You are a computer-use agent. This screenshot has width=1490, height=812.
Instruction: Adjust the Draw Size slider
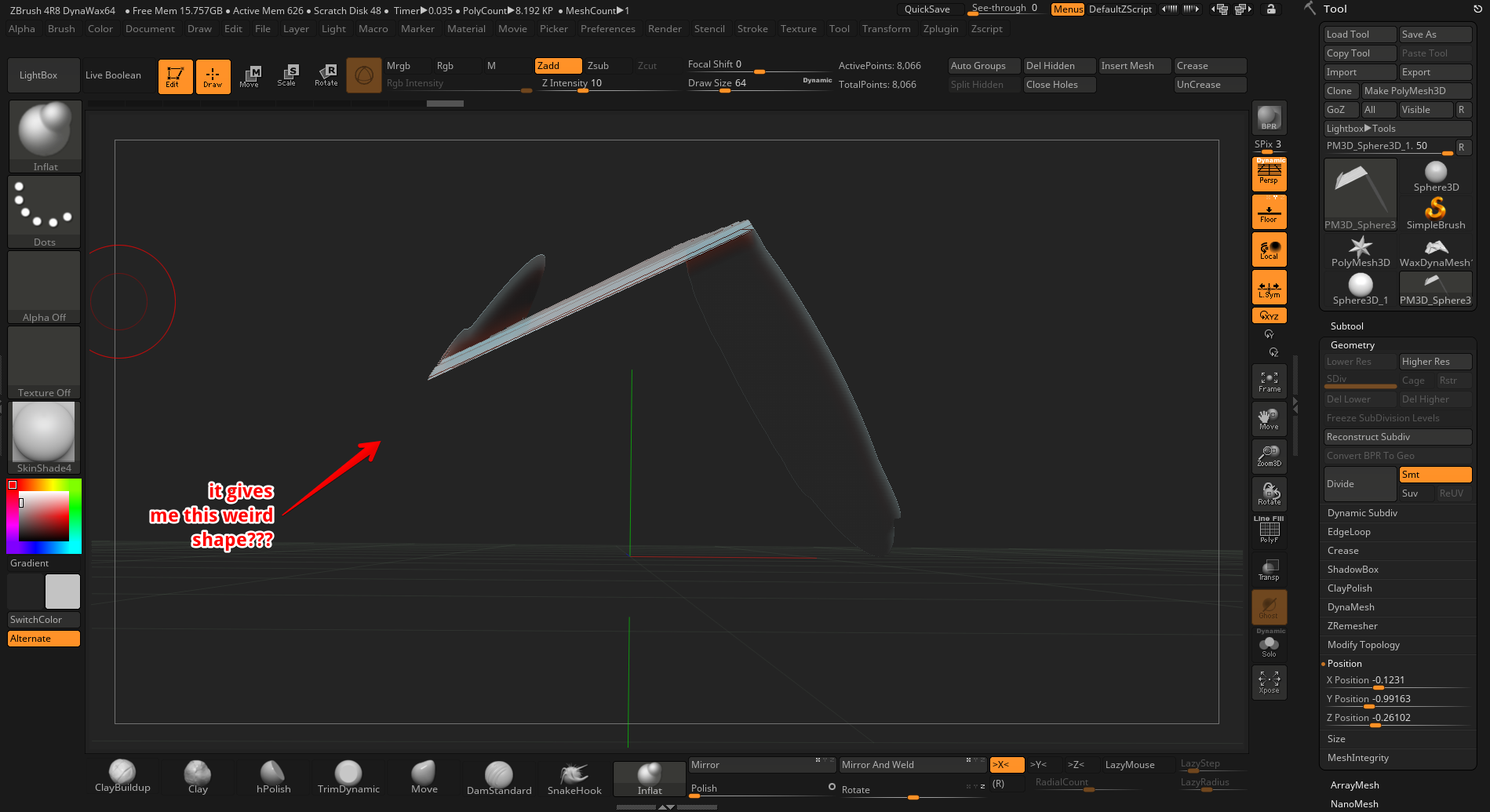pos(760,84)
